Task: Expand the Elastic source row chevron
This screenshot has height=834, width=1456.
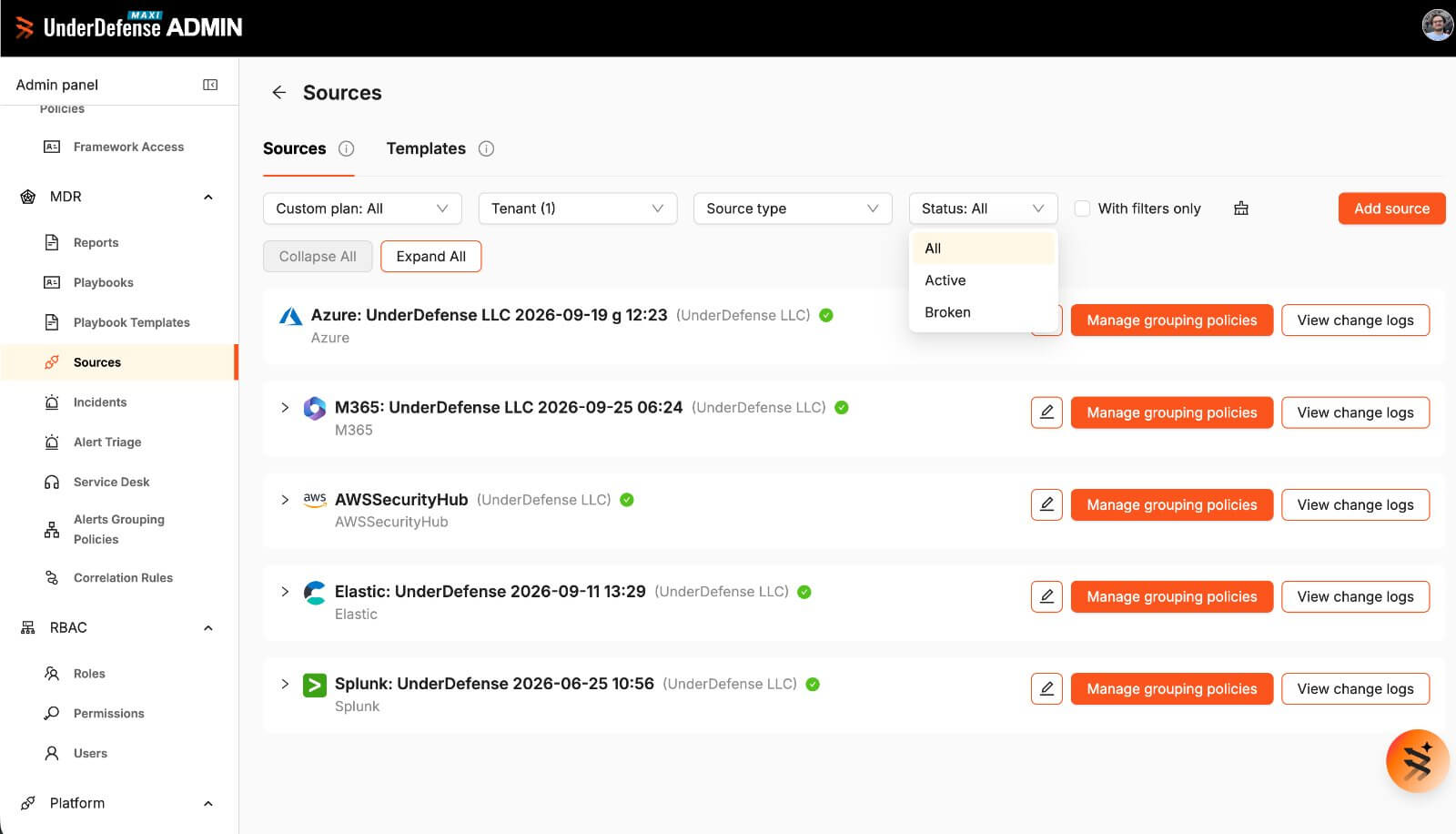Action: point(285,592)
